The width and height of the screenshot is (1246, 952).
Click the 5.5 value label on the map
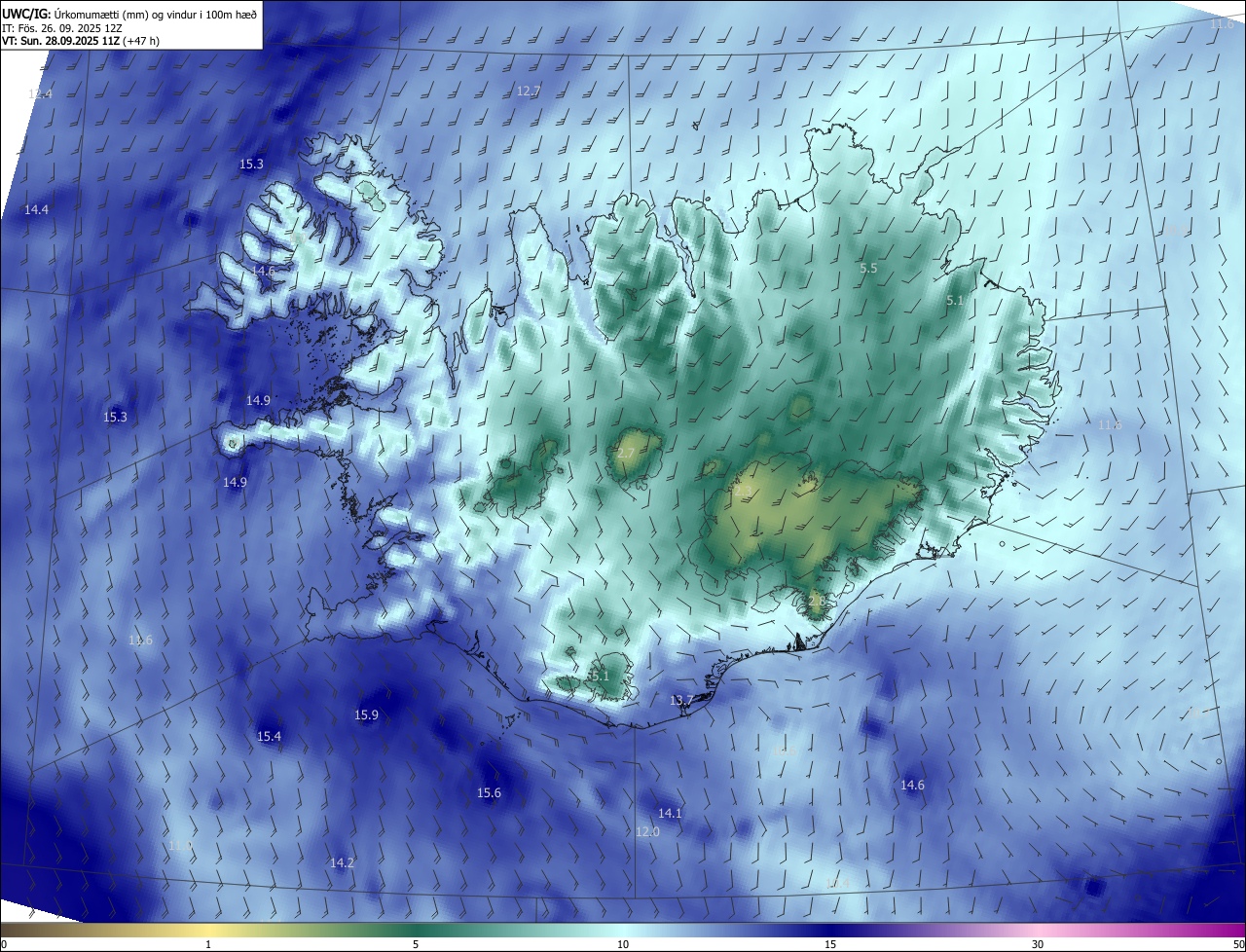(869, 268)
